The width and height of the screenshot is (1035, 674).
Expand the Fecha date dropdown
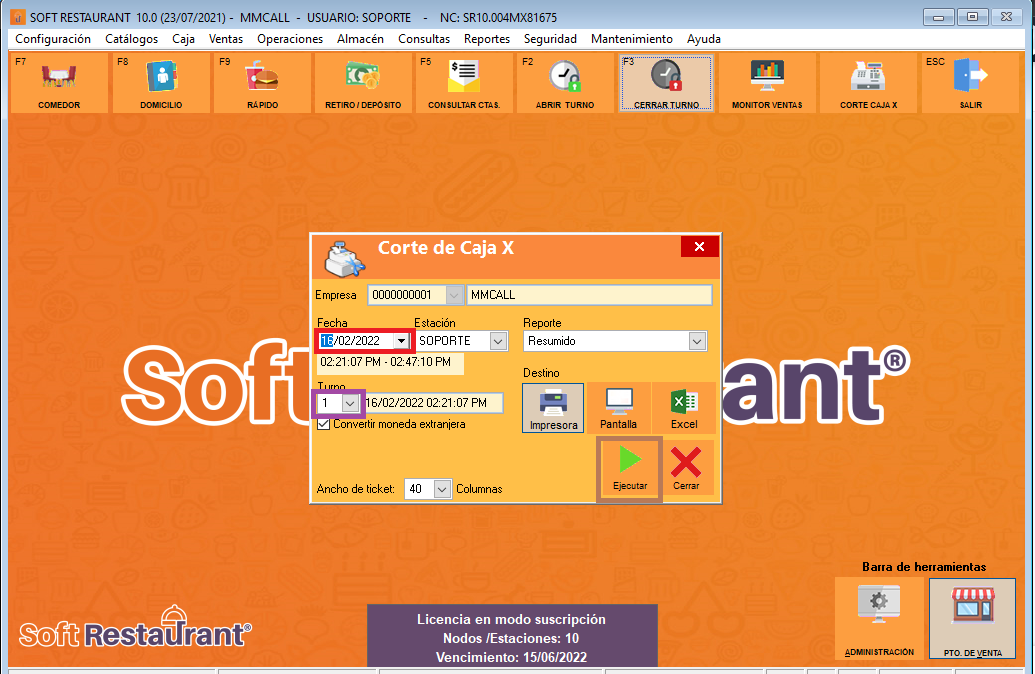(x=402, y=341)
